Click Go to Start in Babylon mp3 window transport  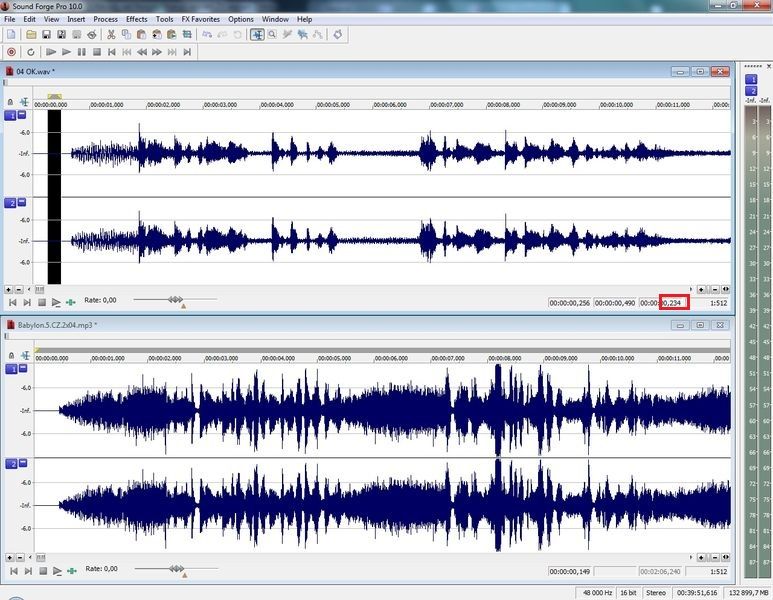pyautogui.click(x=14, y=571)
